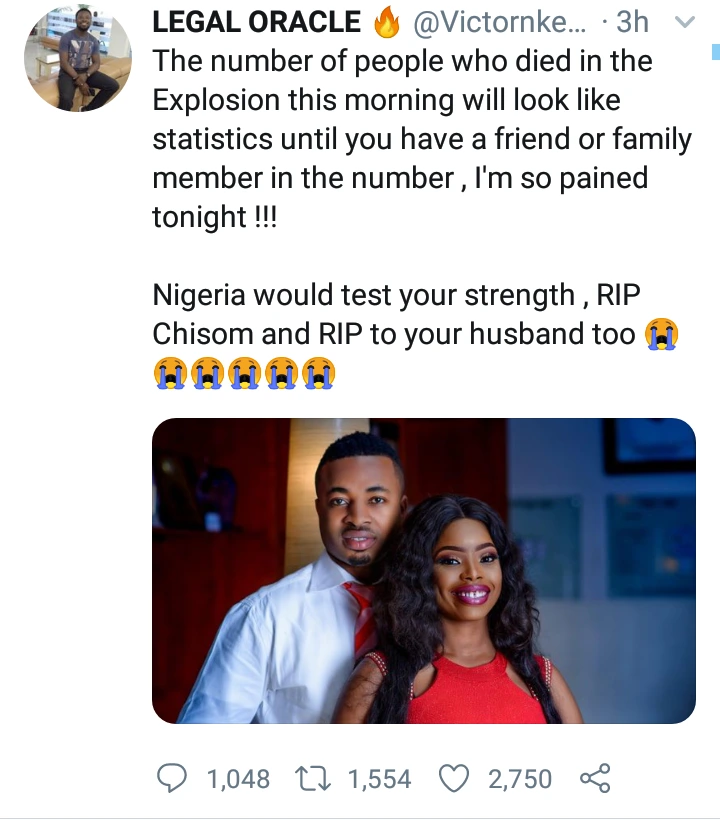Screen dimensions: 720x820
Task: Click the fire emoji beside LEGAL ORACLE
Action: 387,24
